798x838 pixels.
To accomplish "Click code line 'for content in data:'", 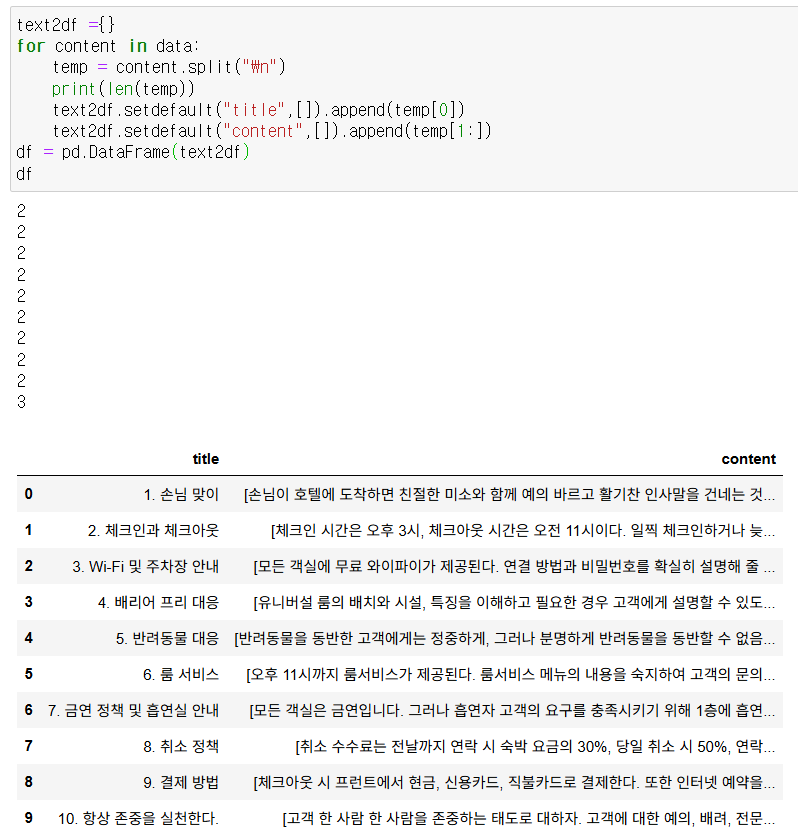I will 107,46.
